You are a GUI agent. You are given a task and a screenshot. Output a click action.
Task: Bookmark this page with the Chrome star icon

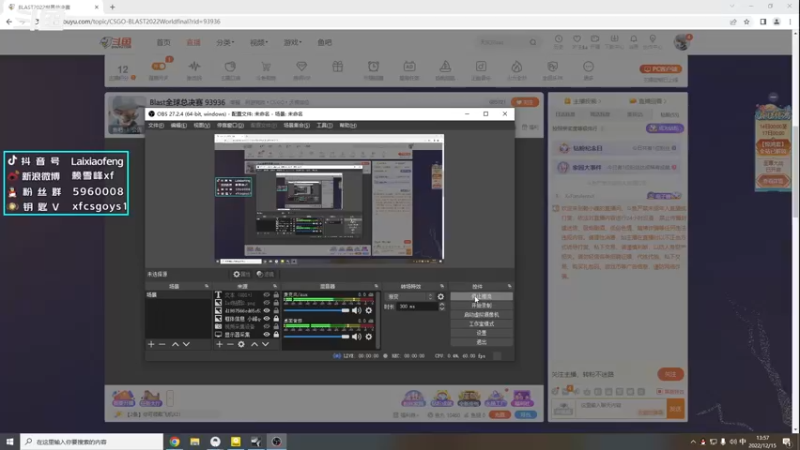click(747, 21)
